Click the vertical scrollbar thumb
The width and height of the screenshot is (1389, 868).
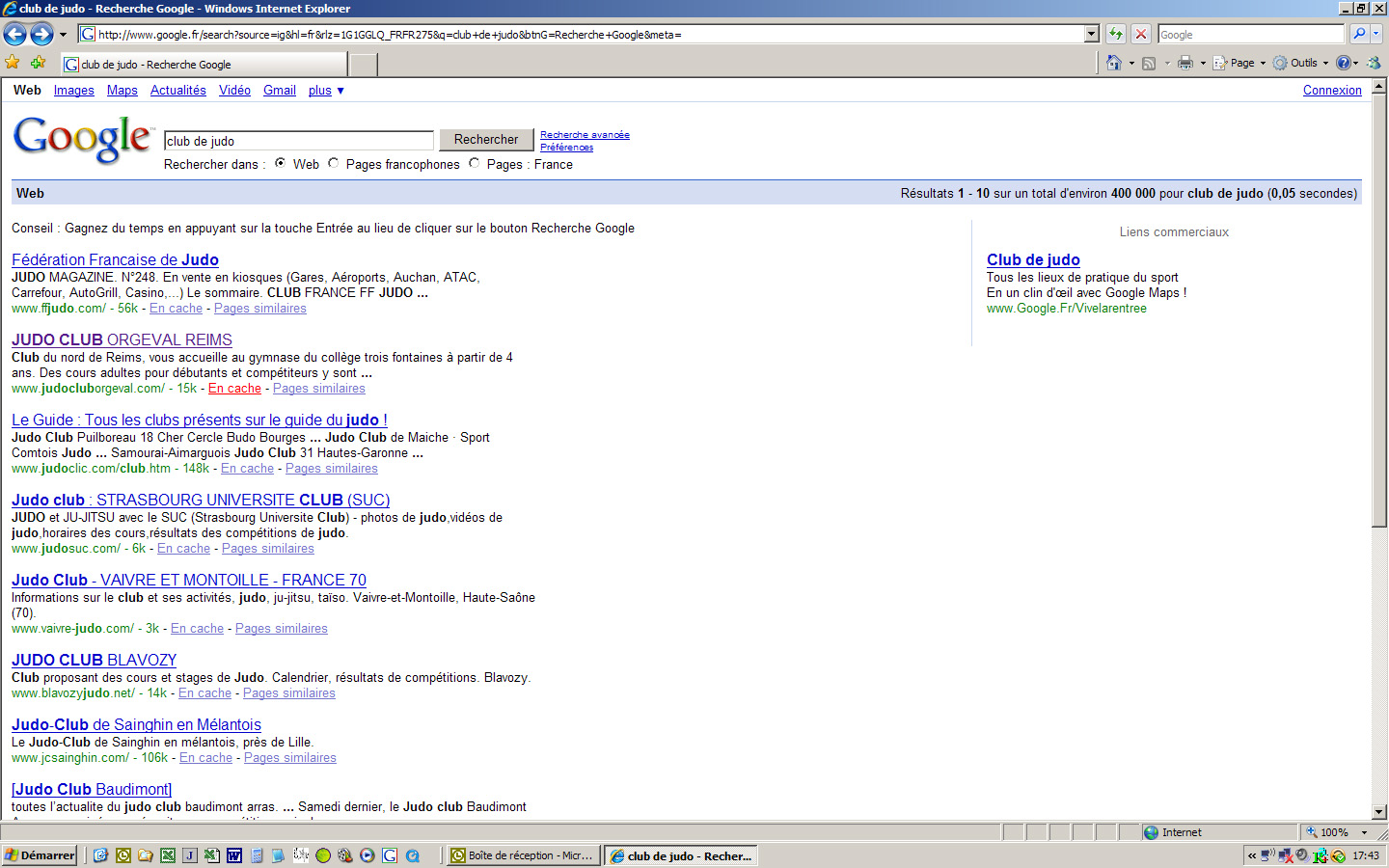(1379, 311)
